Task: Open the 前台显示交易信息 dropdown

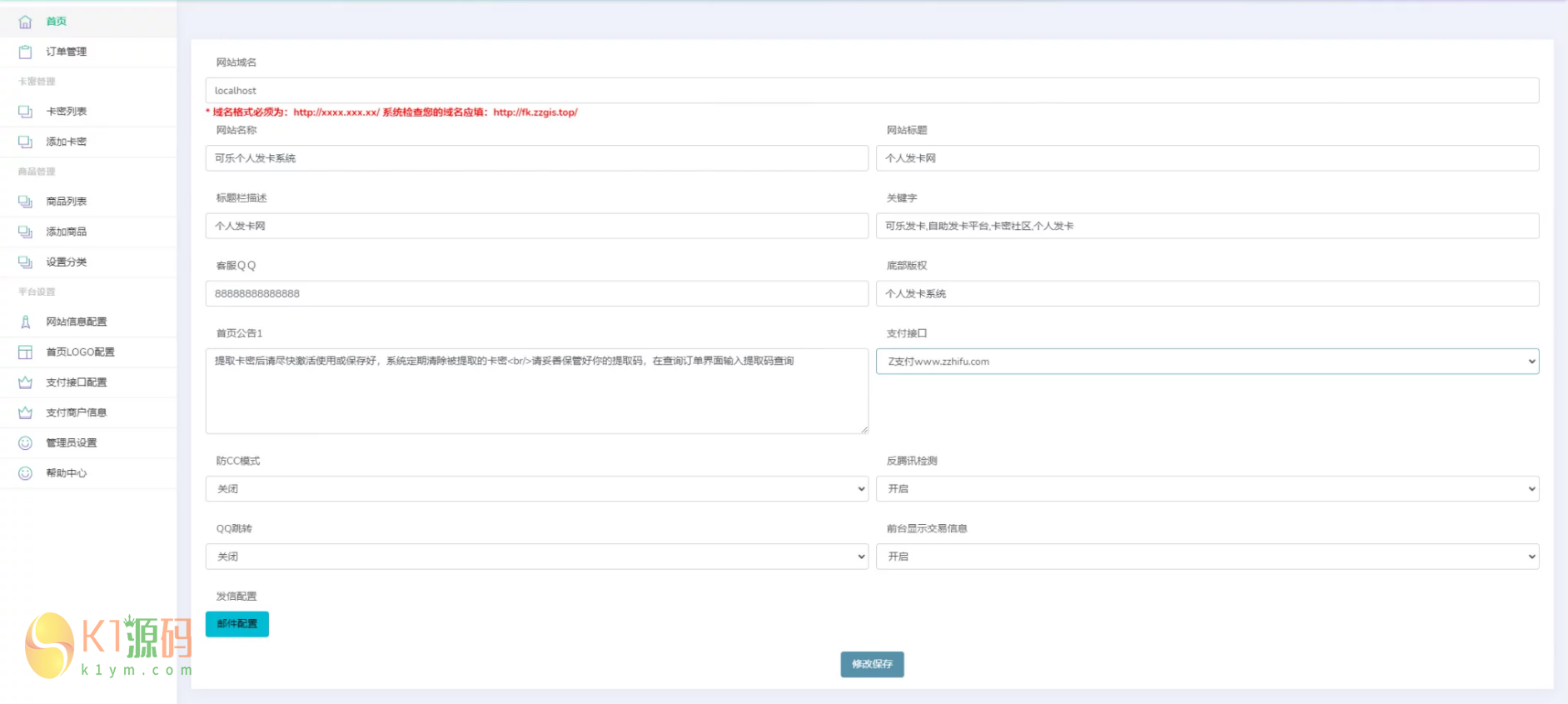Action: point(1207,557)
